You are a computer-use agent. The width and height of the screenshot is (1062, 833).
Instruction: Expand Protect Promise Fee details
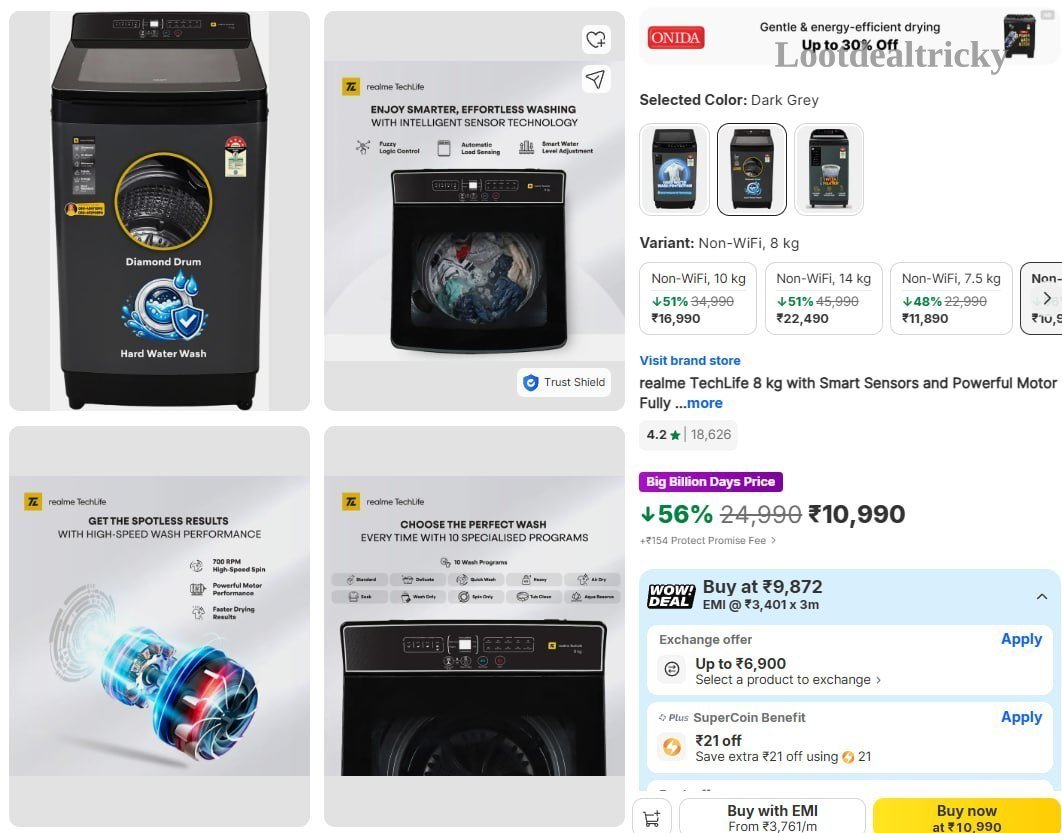coord(708,540)
